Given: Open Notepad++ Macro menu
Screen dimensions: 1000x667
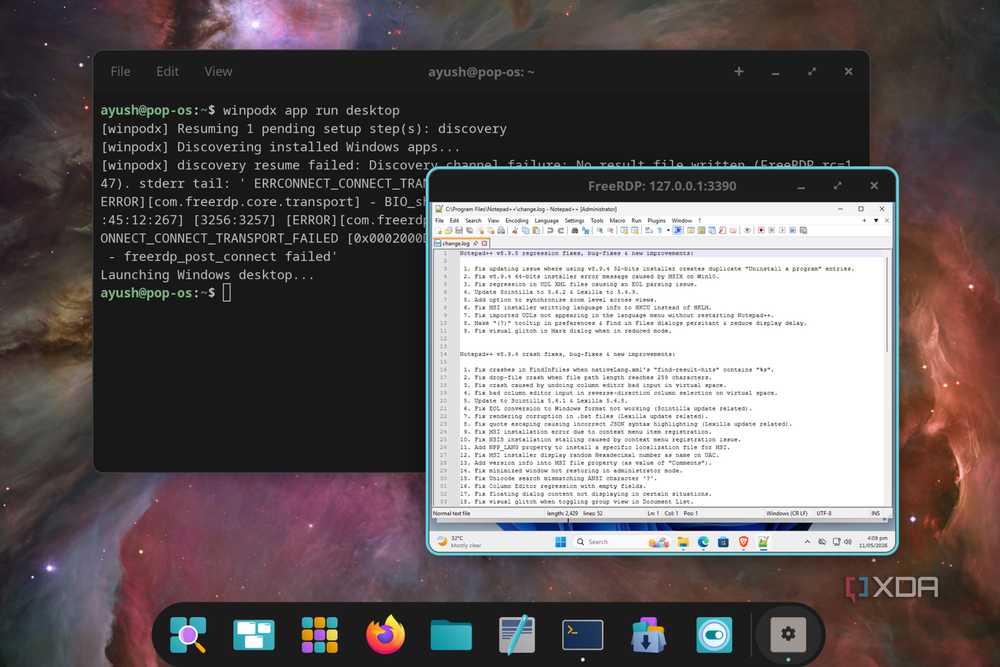Looking at the screenshot, I should [617, 221].
